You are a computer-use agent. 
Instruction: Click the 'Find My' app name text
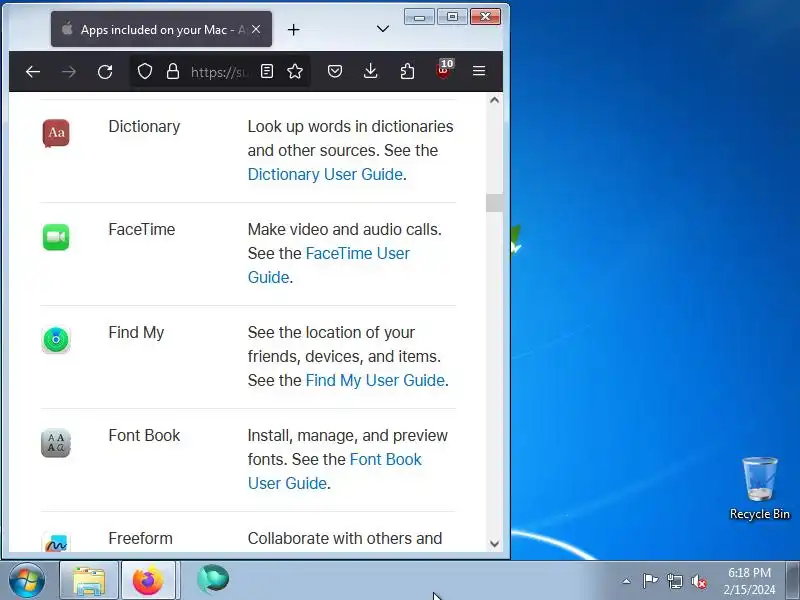tap(136, 333)
